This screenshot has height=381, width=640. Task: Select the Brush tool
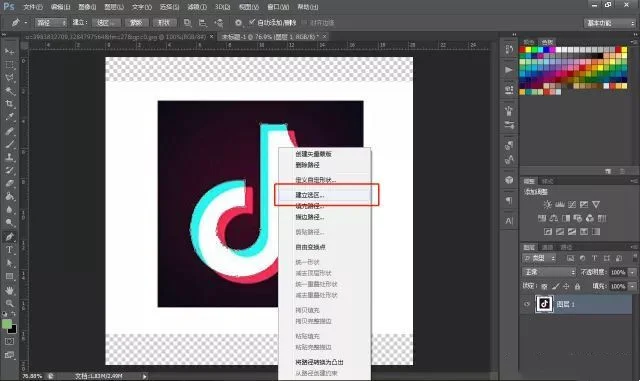click(9, 144)
